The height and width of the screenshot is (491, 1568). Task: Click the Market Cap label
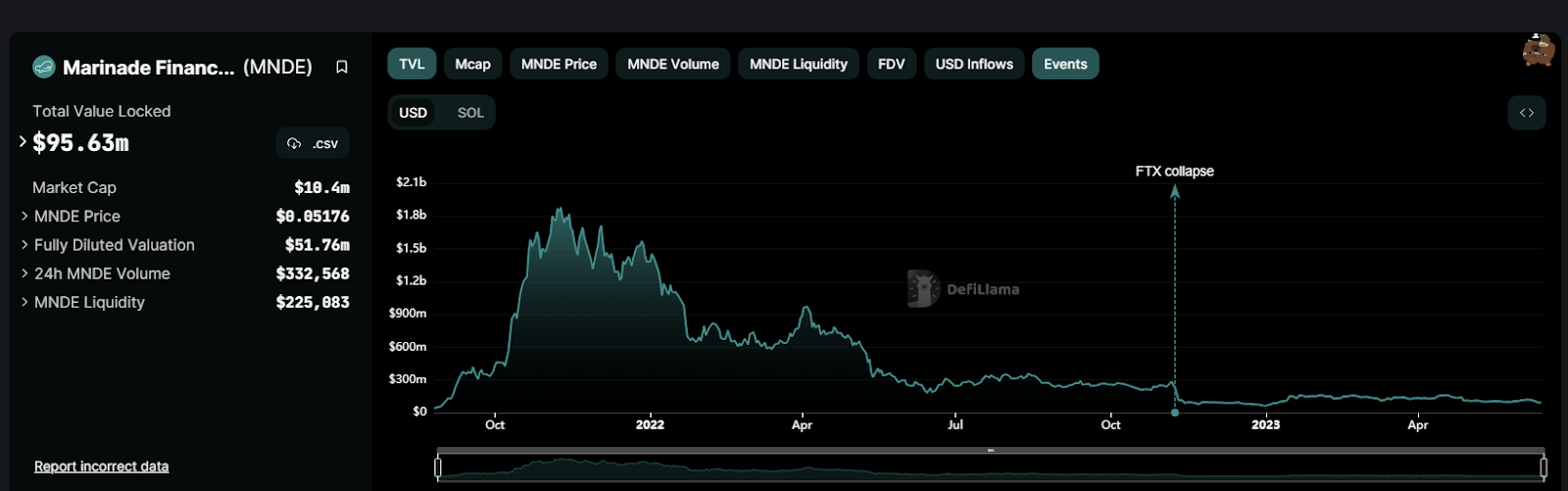pos(74,187)
